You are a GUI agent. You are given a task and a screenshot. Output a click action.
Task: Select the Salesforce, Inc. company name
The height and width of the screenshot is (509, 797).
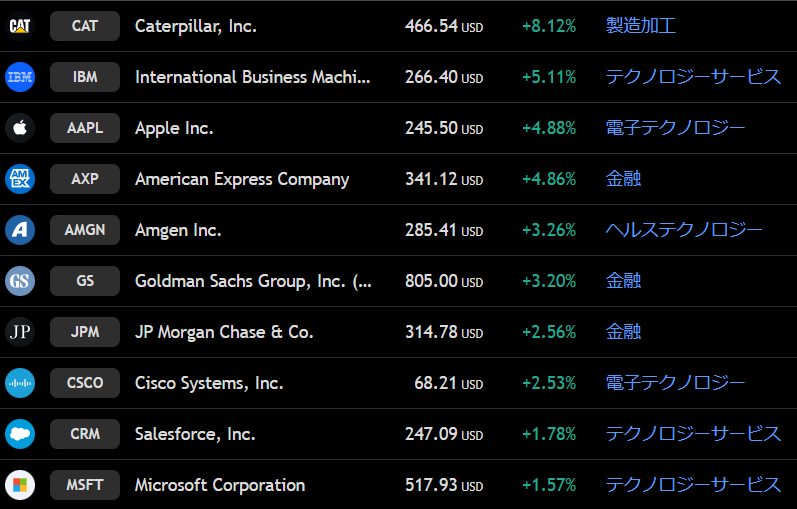coord(195,434)
